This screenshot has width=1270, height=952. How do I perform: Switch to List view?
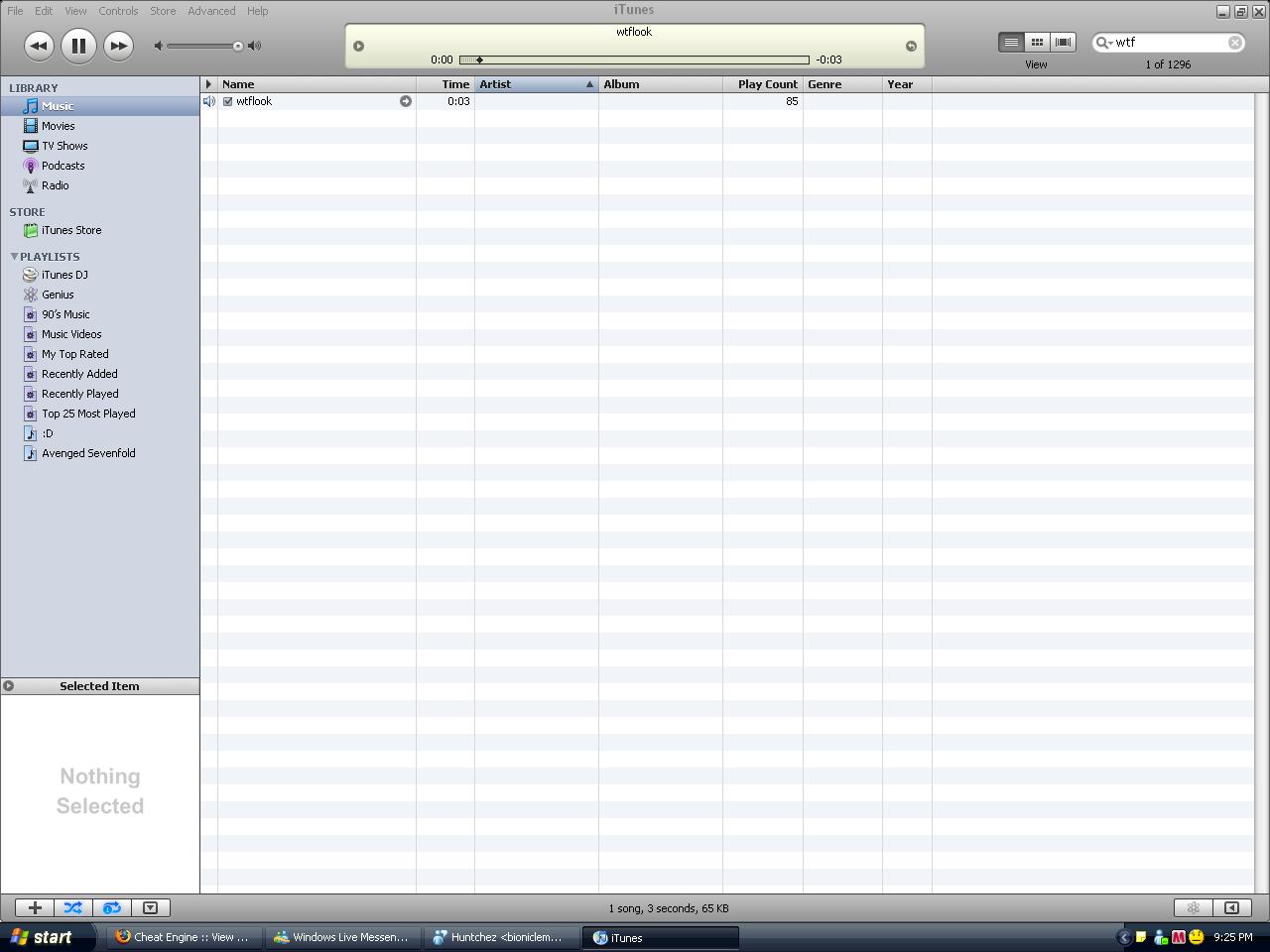coord(1011,42)
